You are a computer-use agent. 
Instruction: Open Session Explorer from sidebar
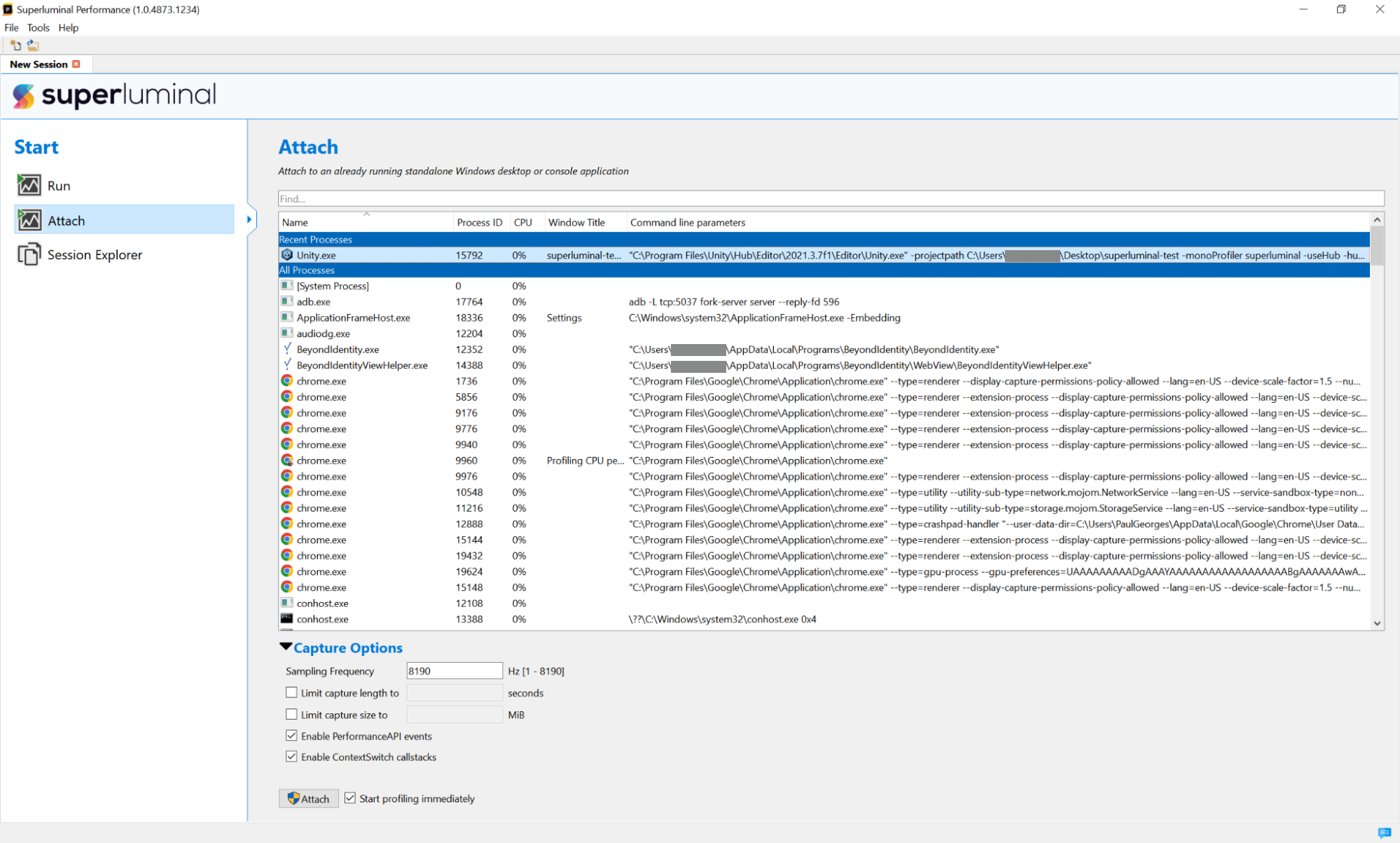click(x=95, y=255)
